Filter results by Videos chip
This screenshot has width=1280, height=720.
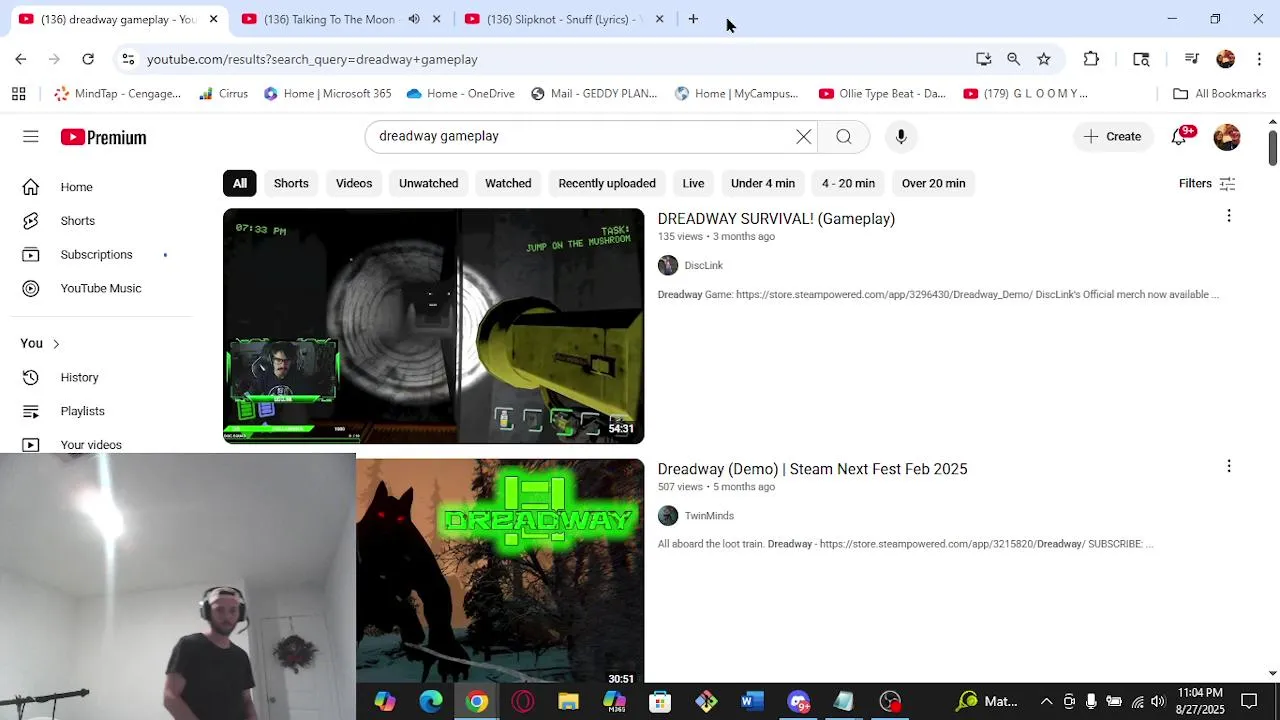pos(354,183)
